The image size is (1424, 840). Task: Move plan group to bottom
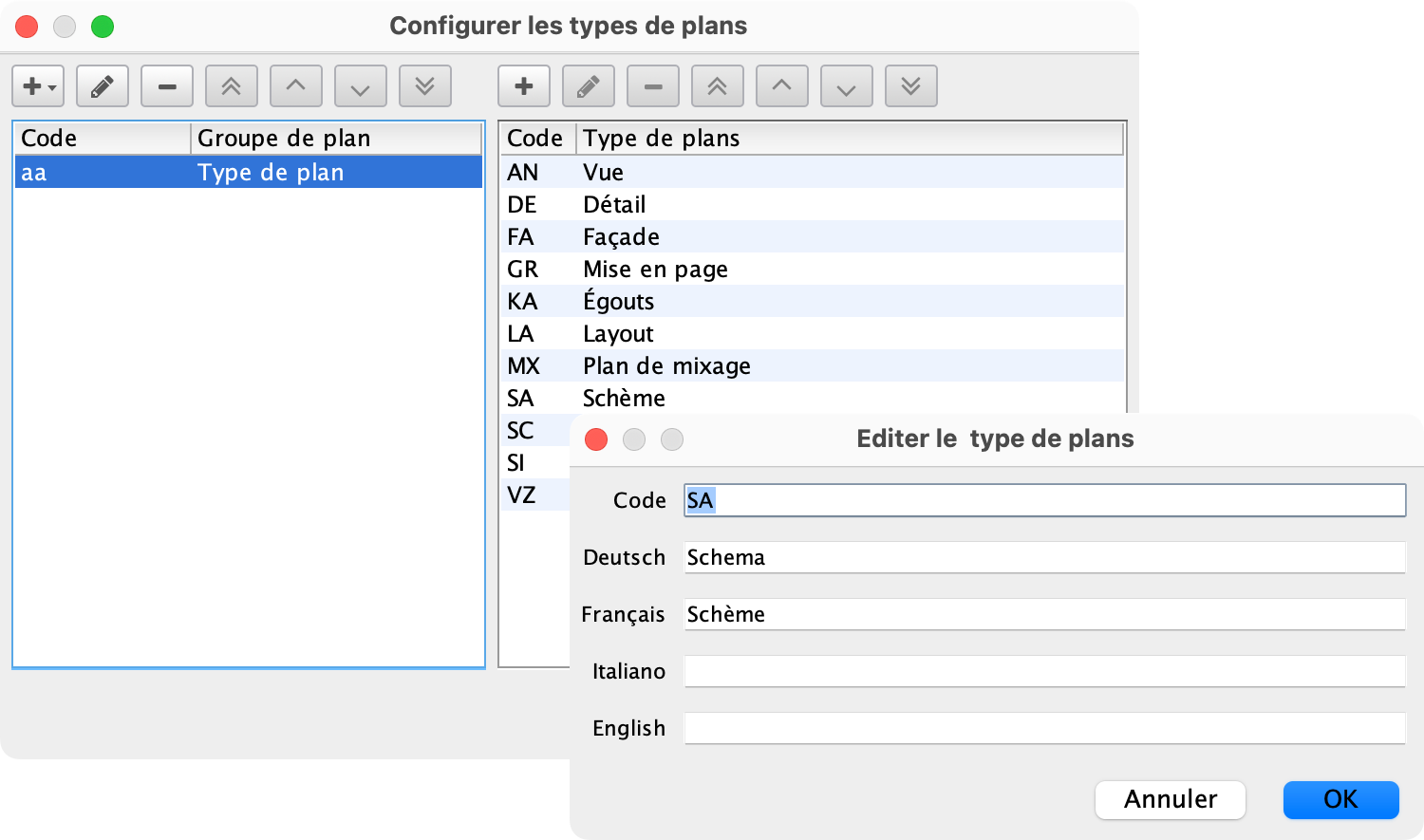click(425, 86)
